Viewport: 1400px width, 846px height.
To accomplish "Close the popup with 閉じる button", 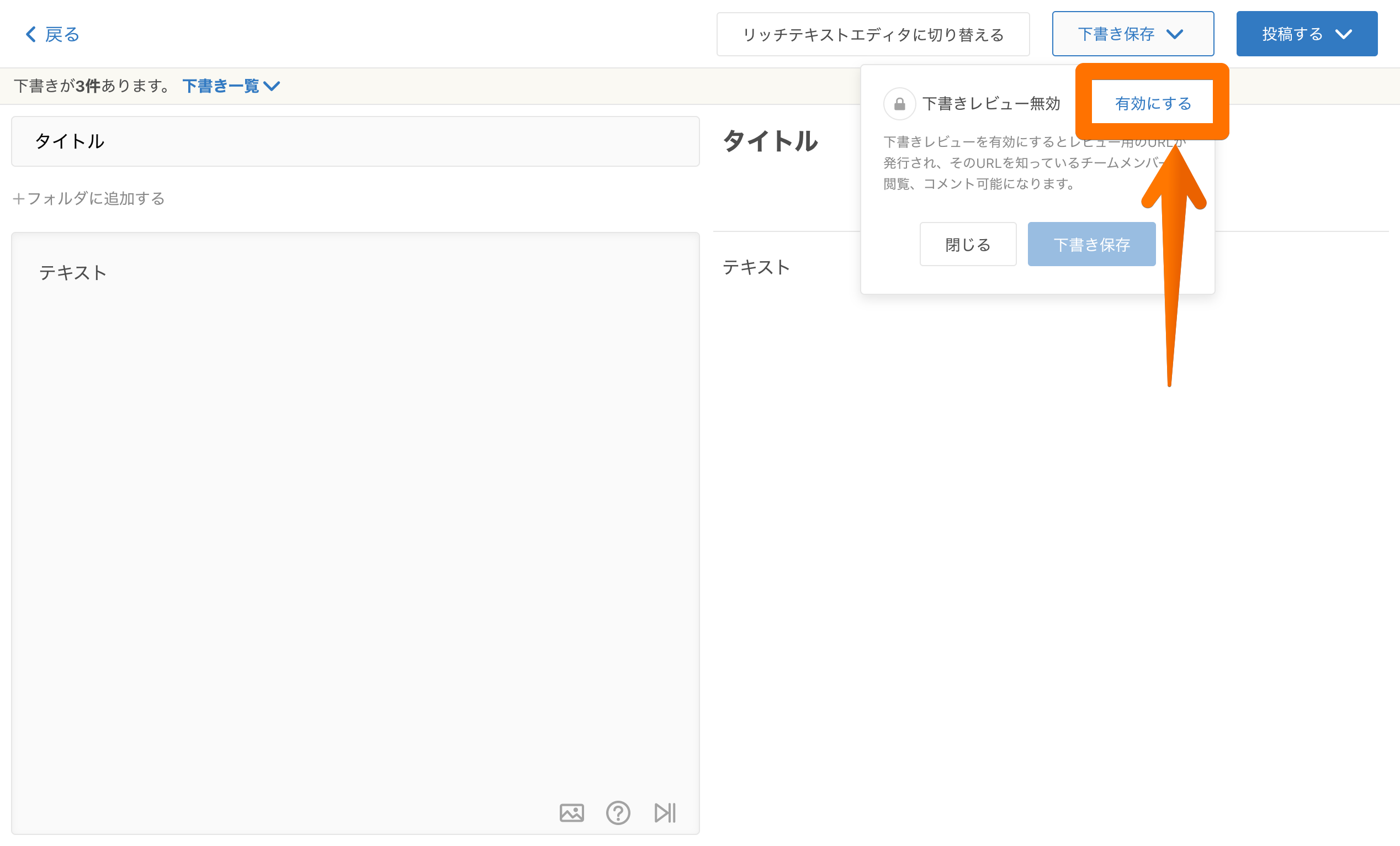I will click(968, 244).
